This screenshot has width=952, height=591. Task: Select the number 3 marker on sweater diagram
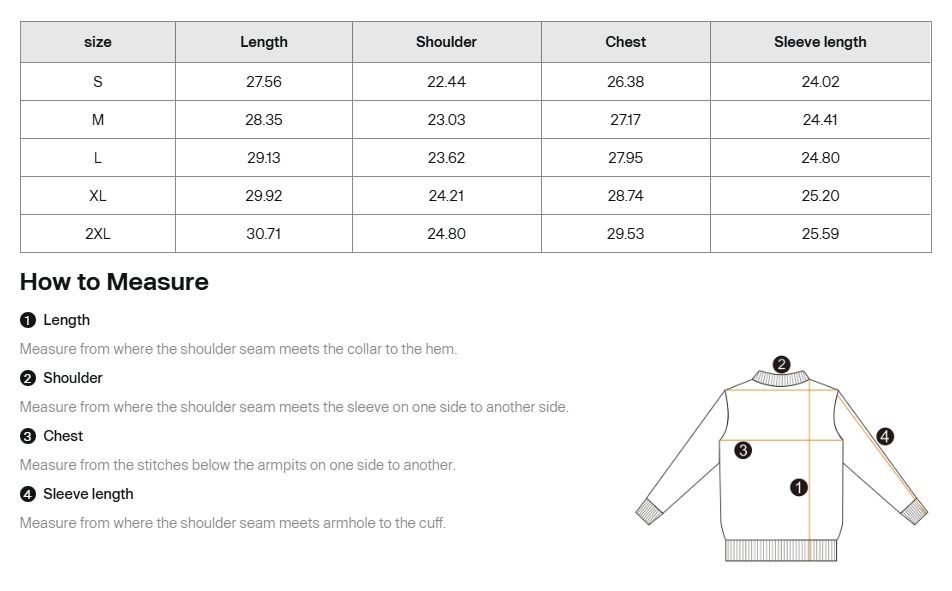[743, 450]
